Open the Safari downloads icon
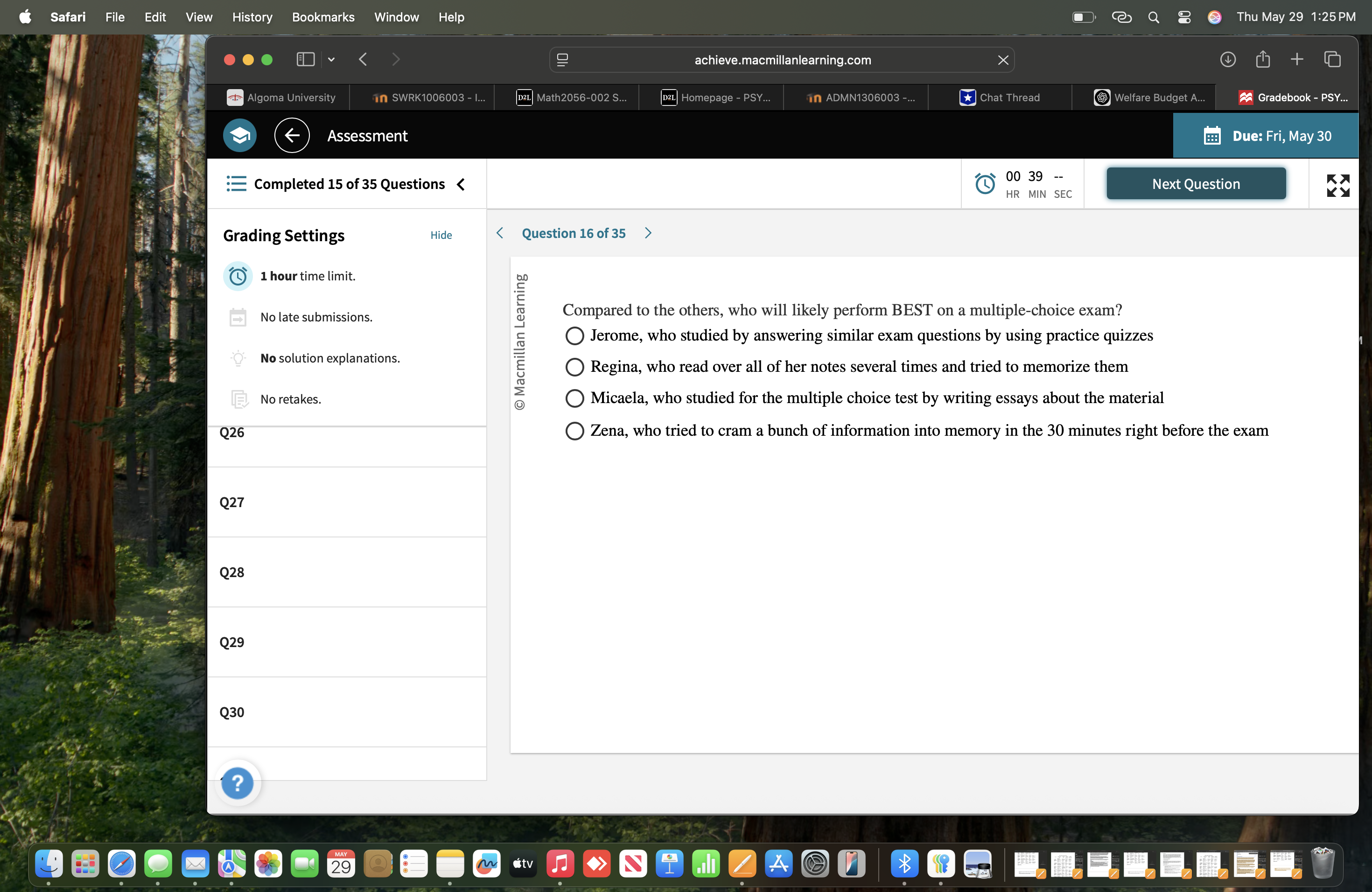Image resolution: width=1372 pixels, height=892 pixels. click(x=1228, y=59)
